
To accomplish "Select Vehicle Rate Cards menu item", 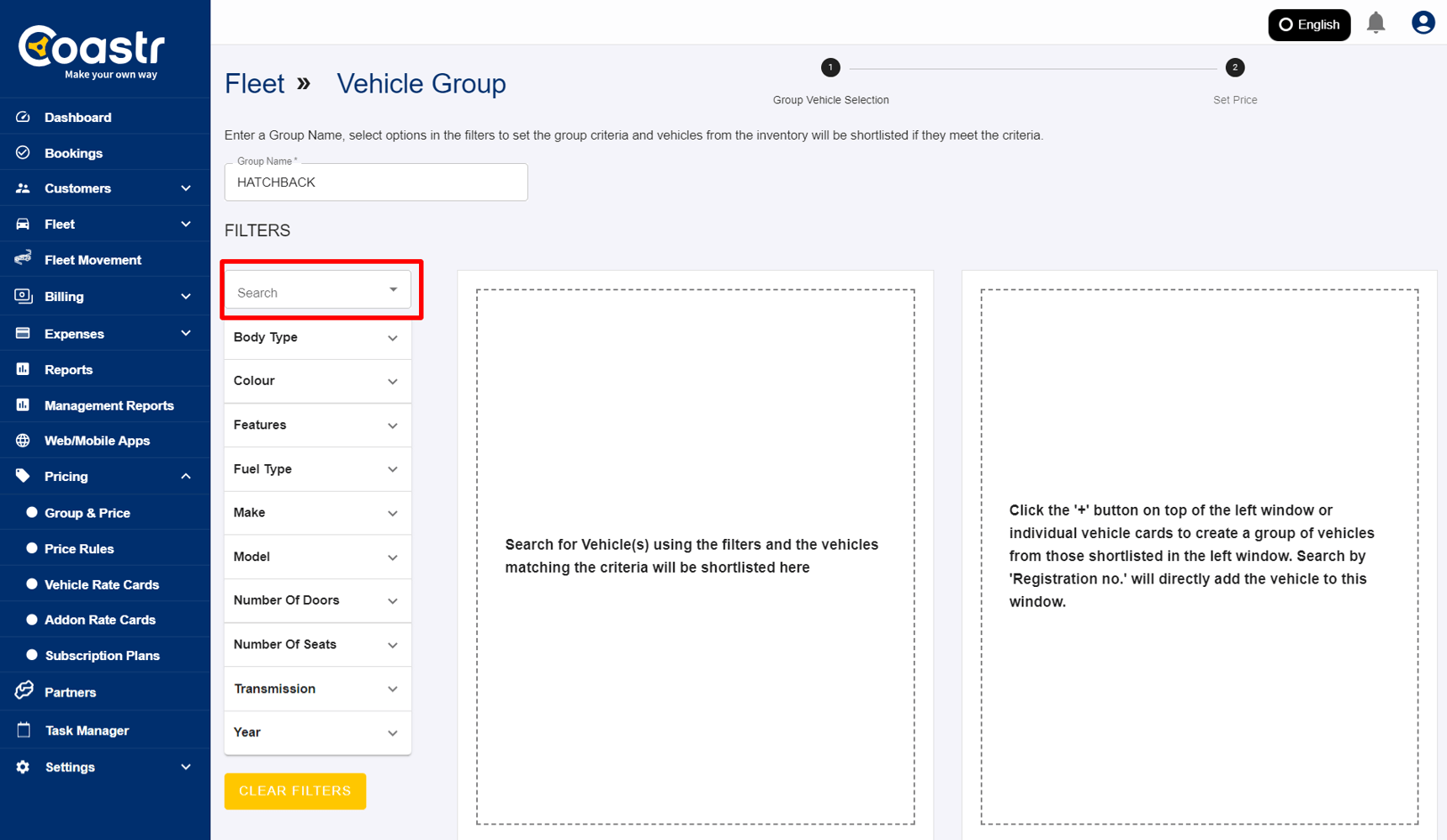I will (102, 584).
